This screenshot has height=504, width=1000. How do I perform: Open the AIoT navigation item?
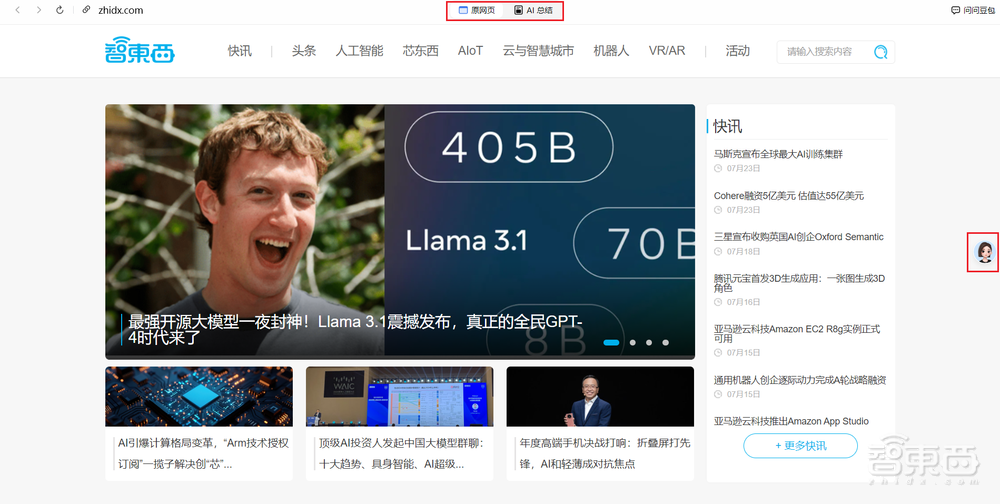point(471,51)
